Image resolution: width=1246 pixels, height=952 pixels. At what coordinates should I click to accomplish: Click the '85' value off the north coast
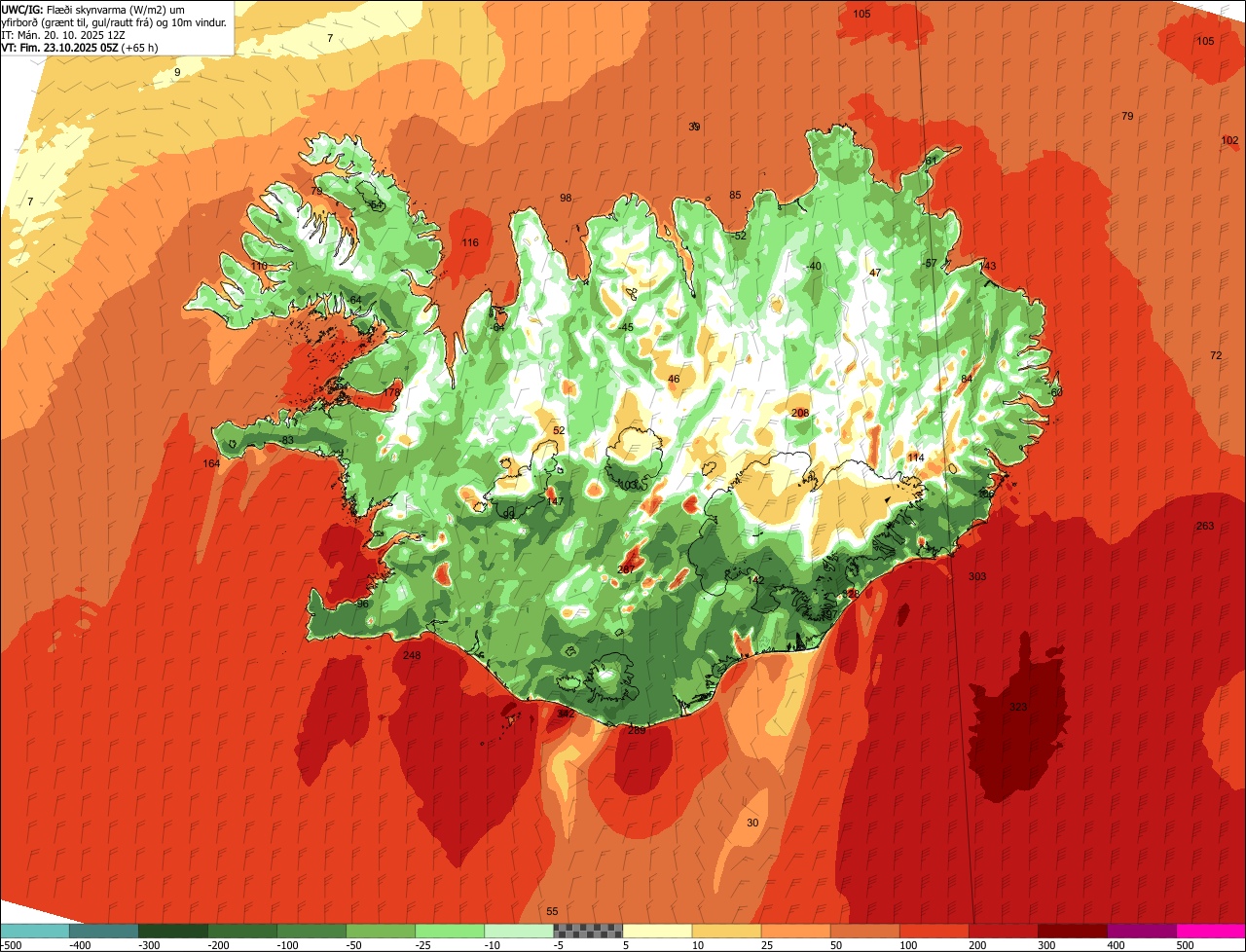point(735,196)
